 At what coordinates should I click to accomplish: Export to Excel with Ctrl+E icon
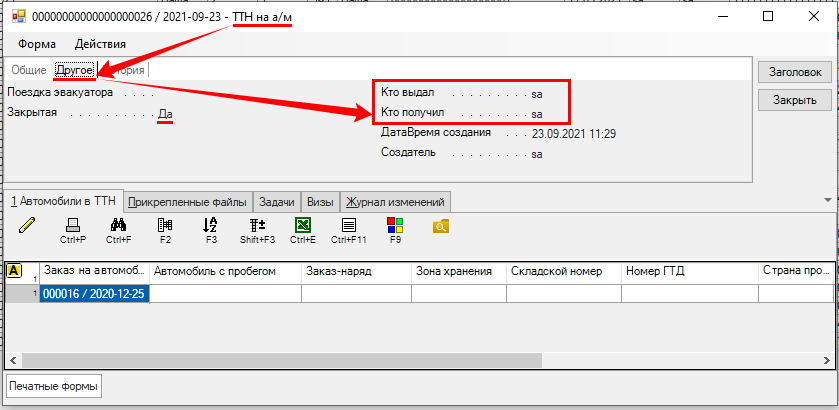pyautogui.click(x=302, y=226)
